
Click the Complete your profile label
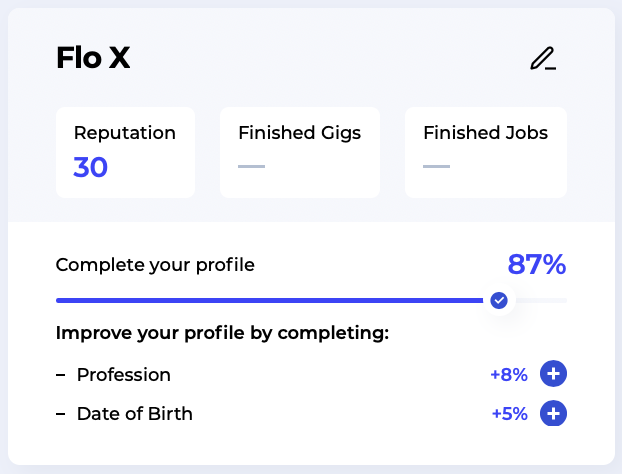[x=155, y=265]
